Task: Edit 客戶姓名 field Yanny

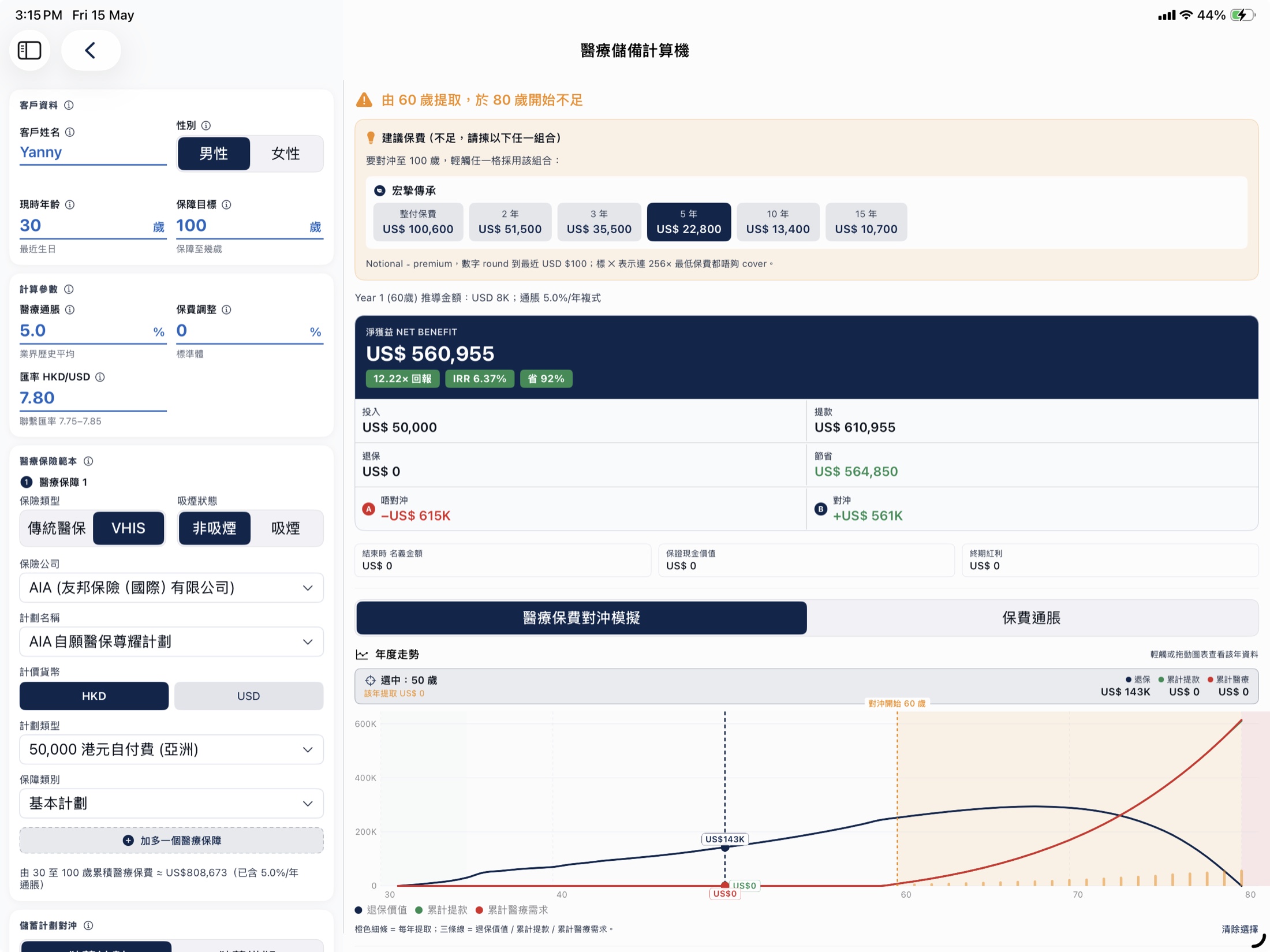Action: (93, 152)
